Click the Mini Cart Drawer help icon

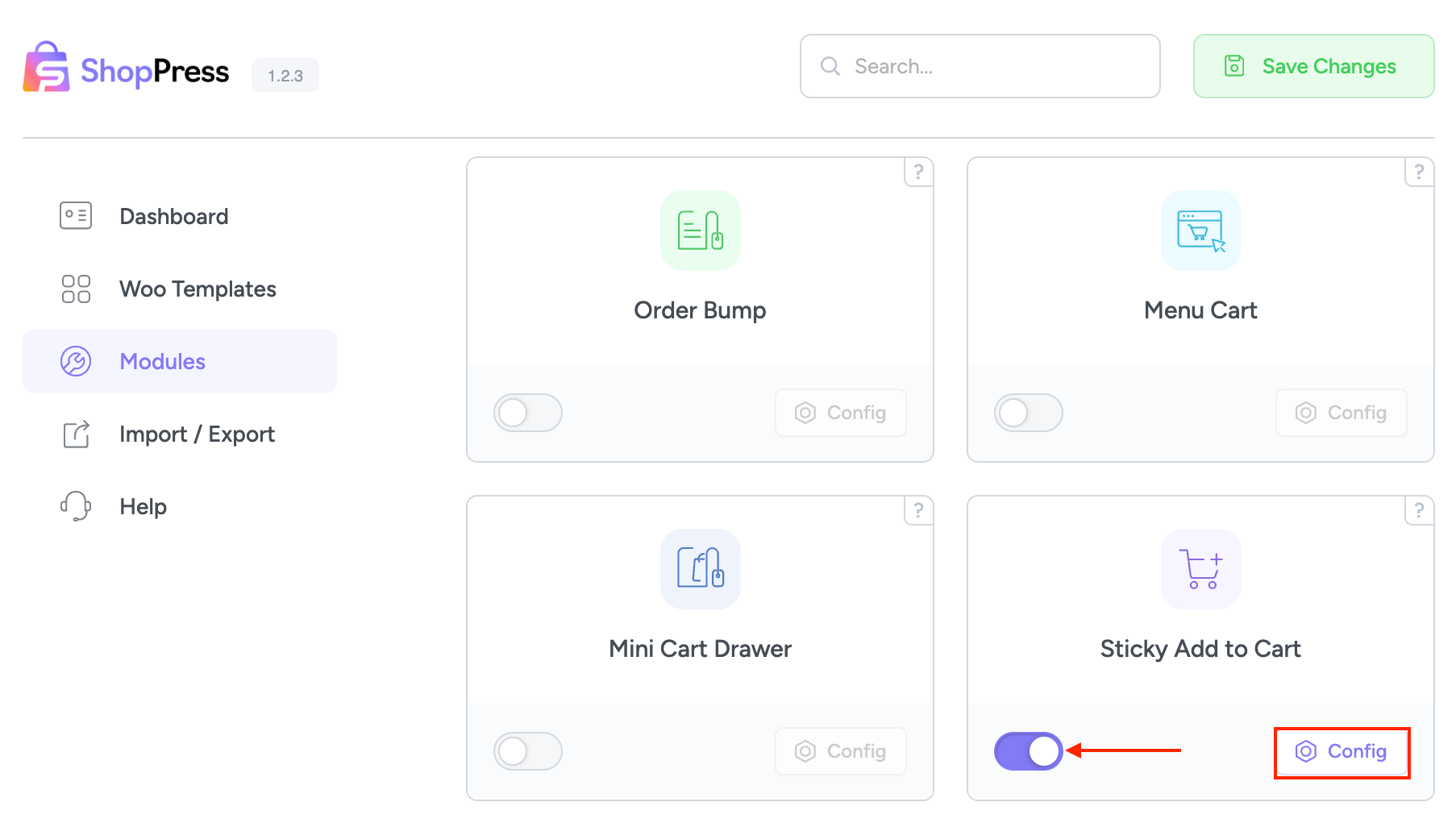tap(918, 509)
